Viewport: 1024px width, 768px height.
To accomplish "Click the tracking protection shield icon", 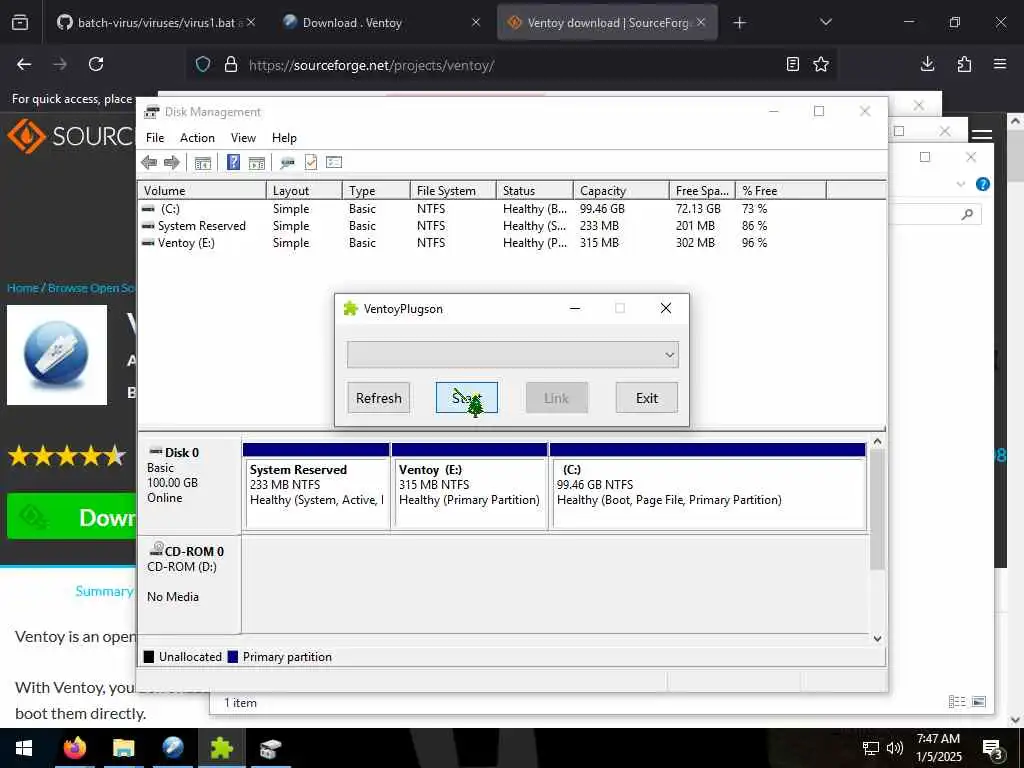I will [x=203, y=65].
